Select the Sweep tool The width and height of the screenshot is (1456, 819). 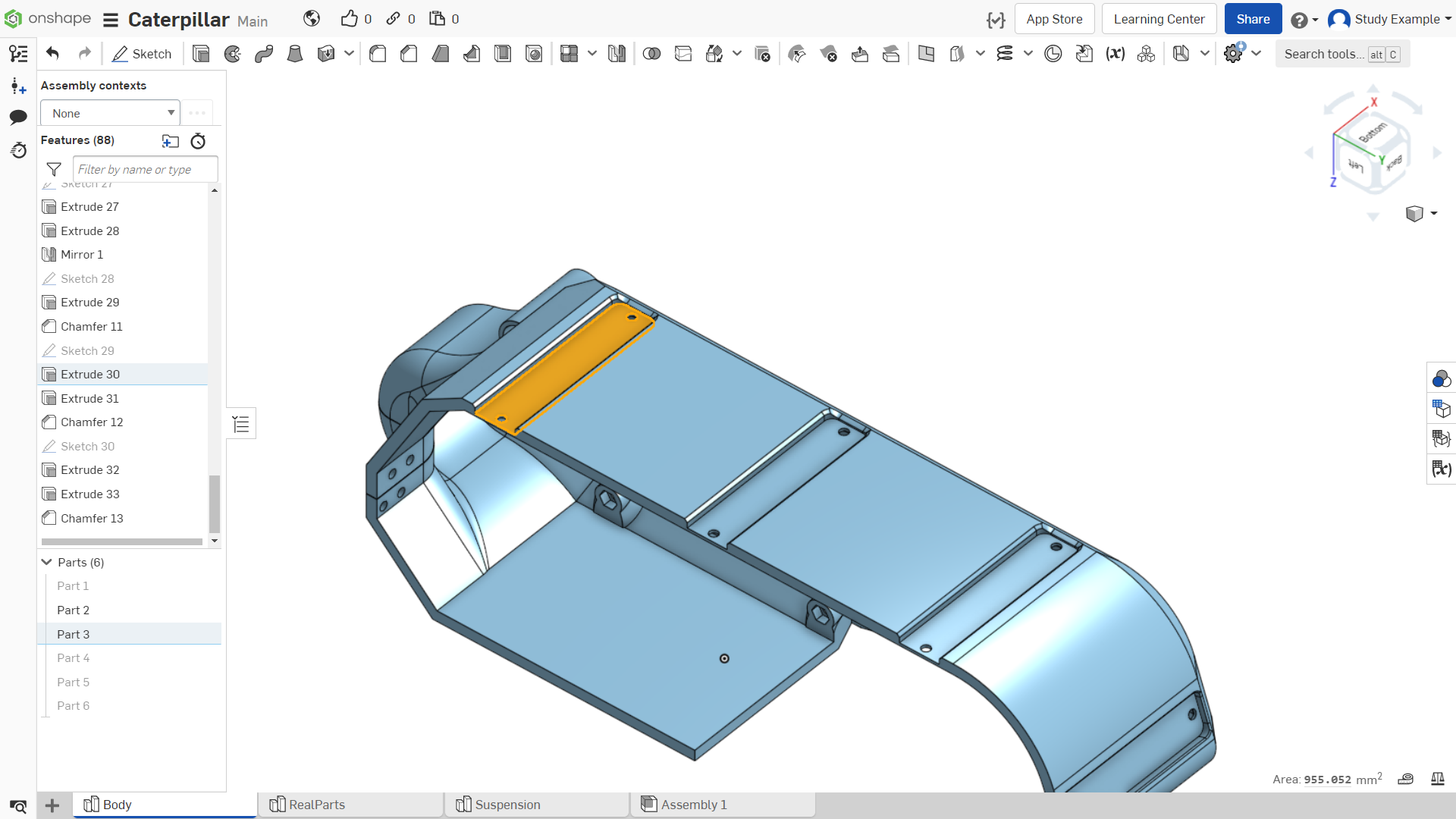tap(264, 54)
